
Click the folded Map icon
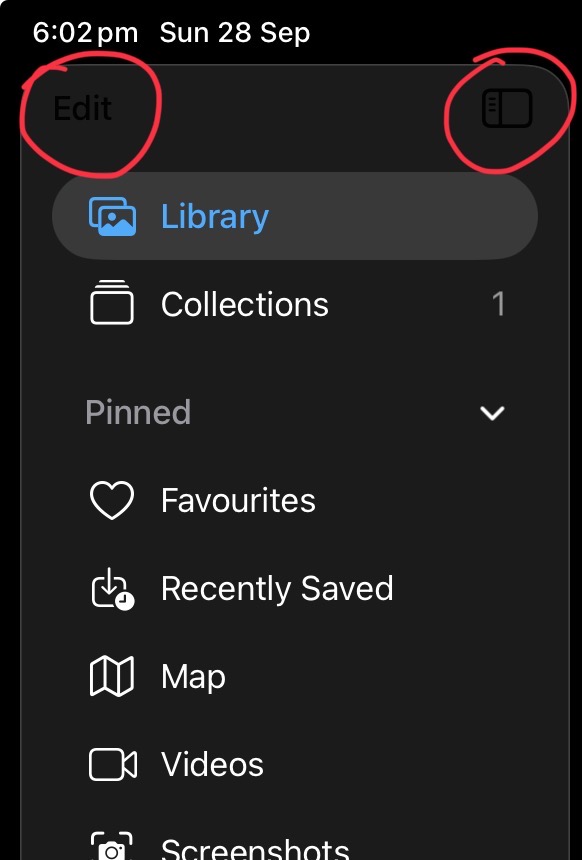click(x=112, y=676)
